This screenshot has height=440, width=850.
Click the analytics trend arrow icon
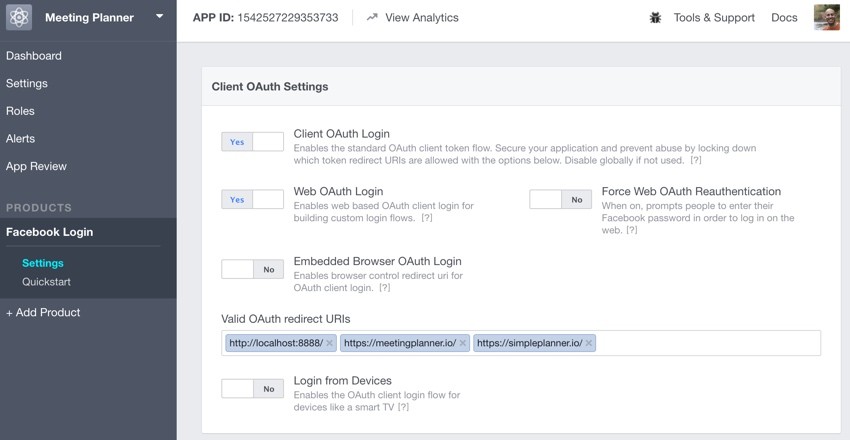tap(372, 17)
